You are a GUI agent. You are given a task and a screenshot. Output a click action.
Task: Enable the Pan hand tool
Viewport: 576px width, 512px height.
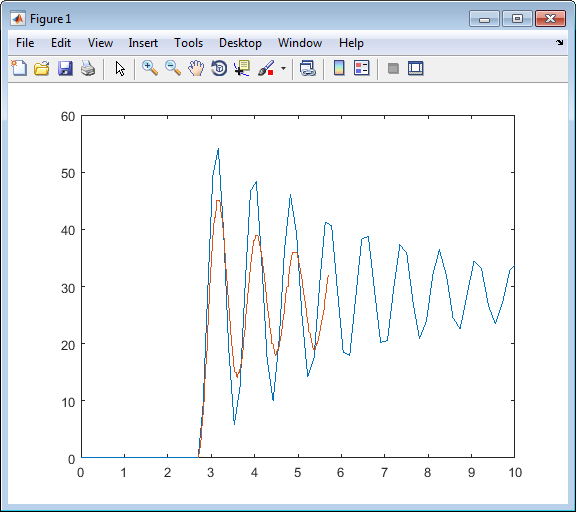click(x=196, y=68)
